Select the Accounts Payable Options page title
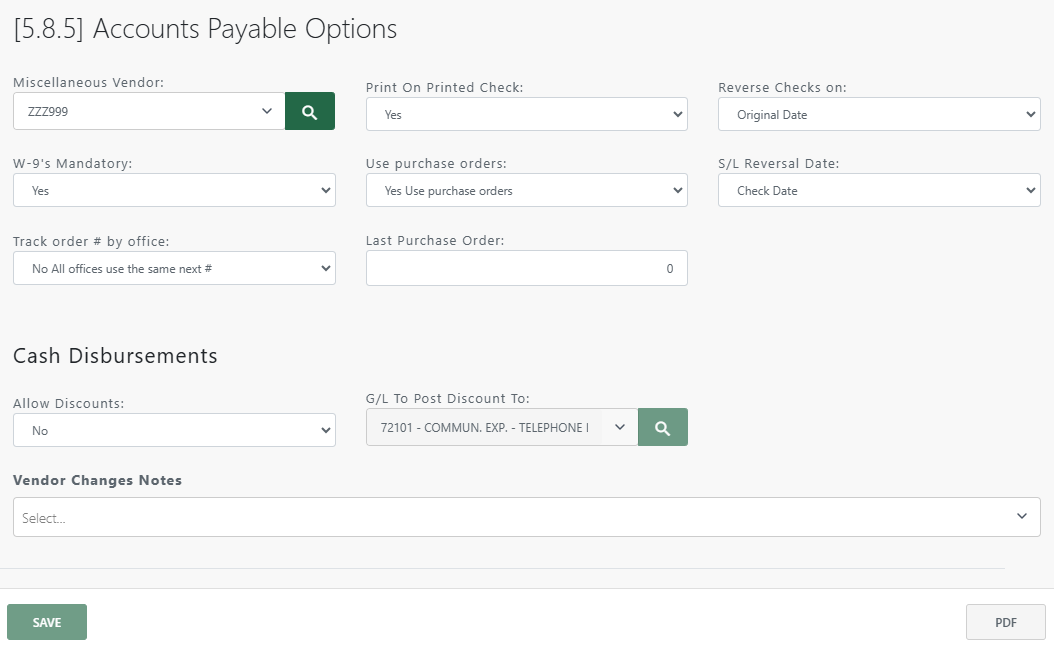1054x646 pixels. pyautogui.click(x=203, y=29)
